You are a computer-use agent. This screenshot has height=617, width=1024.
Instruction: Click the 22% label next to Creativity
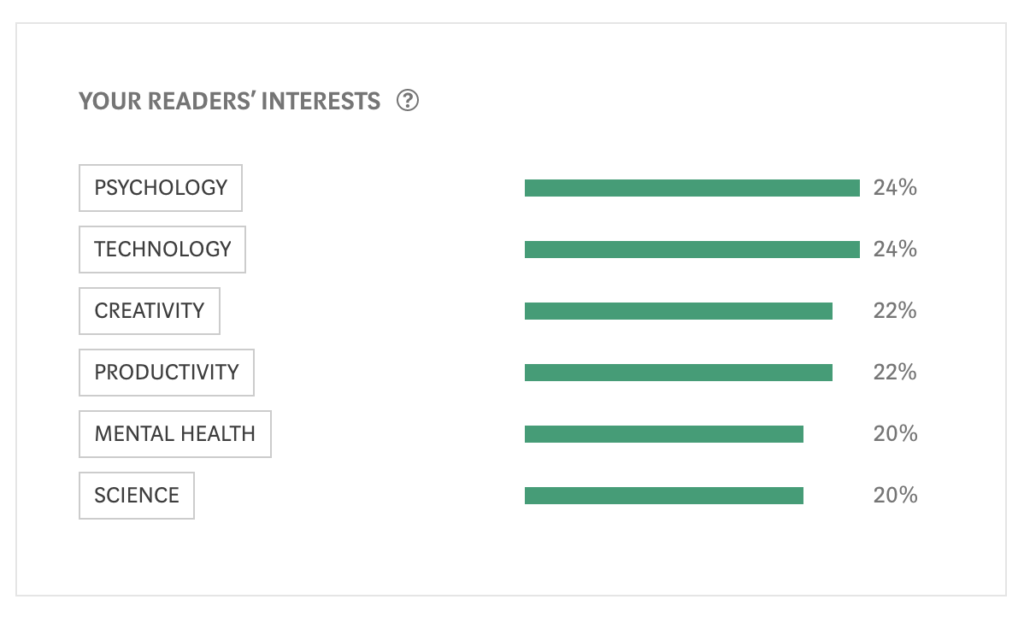pos(895,311)
